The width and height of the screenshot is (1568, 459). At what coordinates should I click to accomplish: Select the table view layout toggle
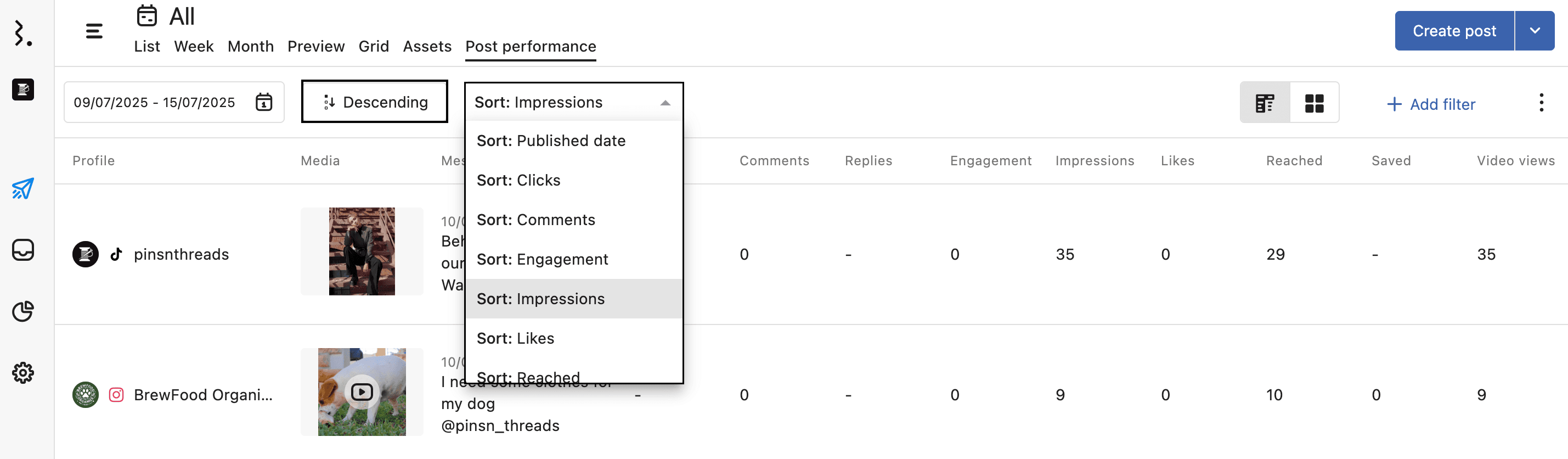click(1266, 103)
